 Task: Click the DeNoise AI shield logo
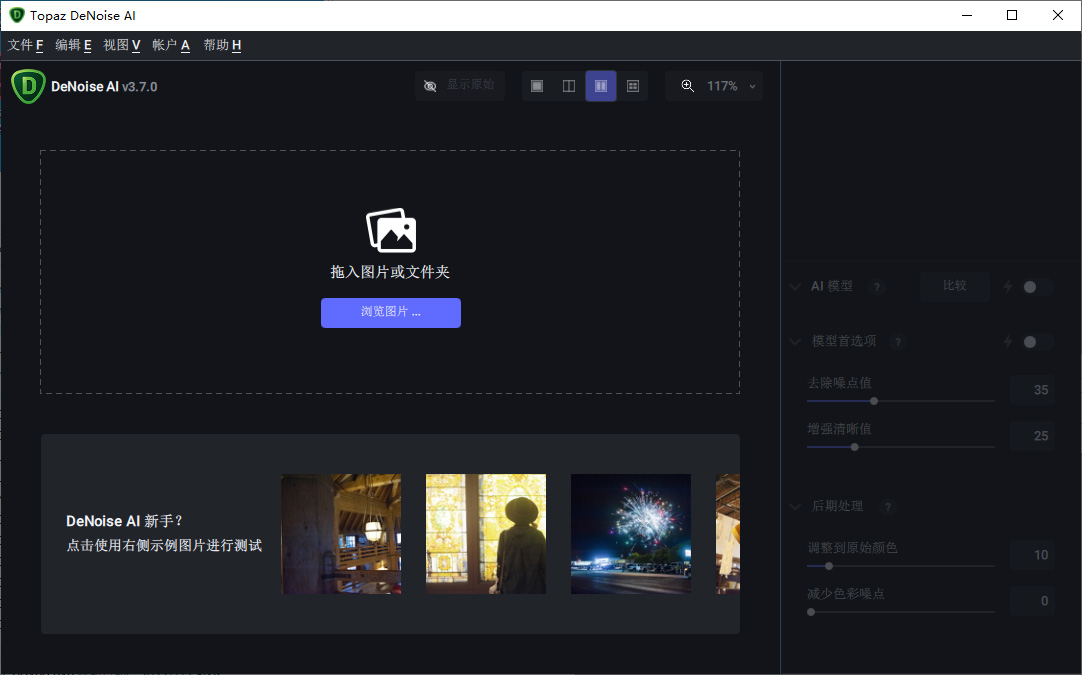(28, 86)
